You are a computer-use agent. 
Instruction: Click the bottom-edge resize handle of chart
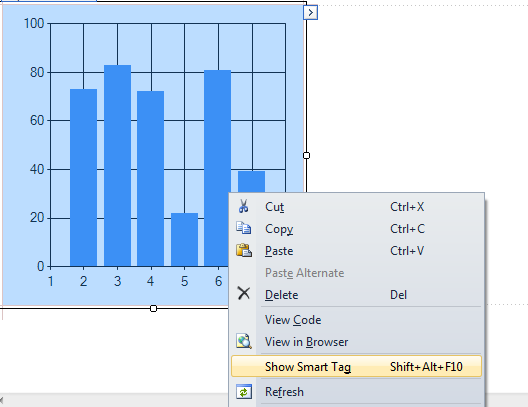pos(153,308)
